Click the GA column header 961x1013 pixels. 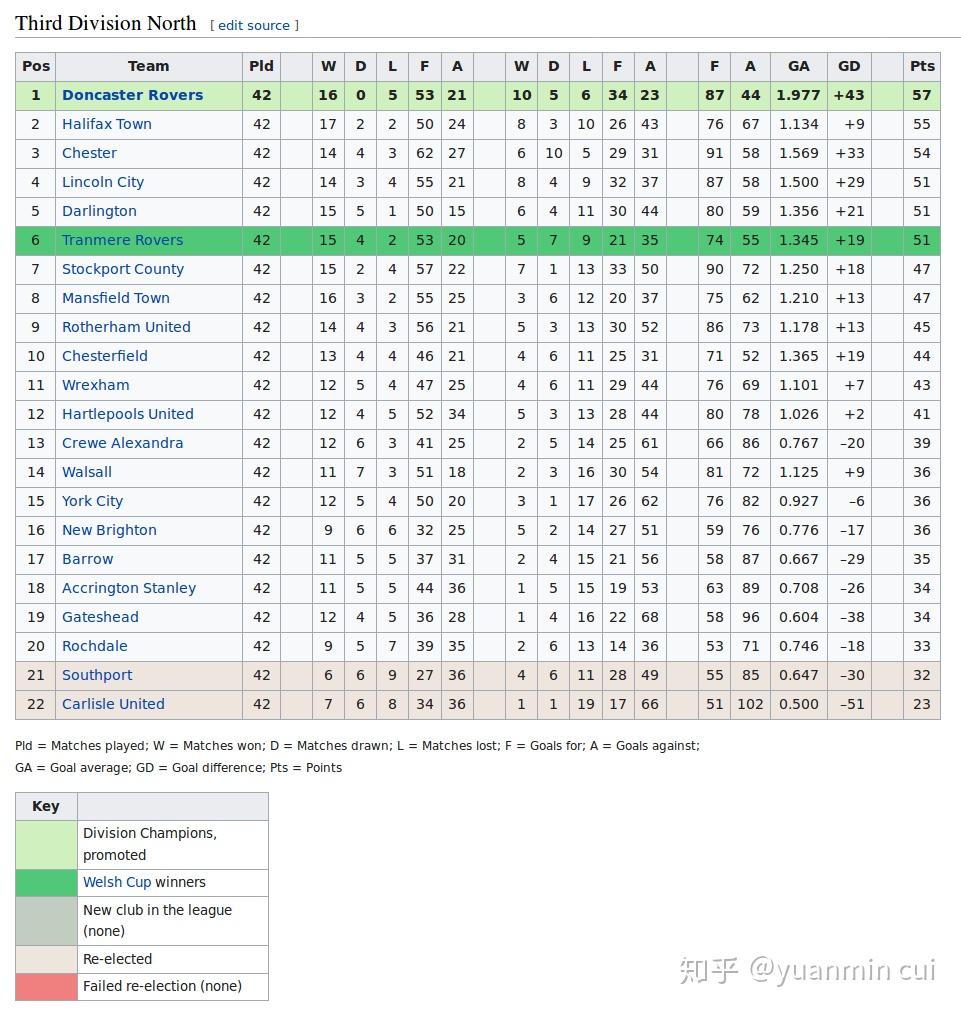tap(798, 66)
